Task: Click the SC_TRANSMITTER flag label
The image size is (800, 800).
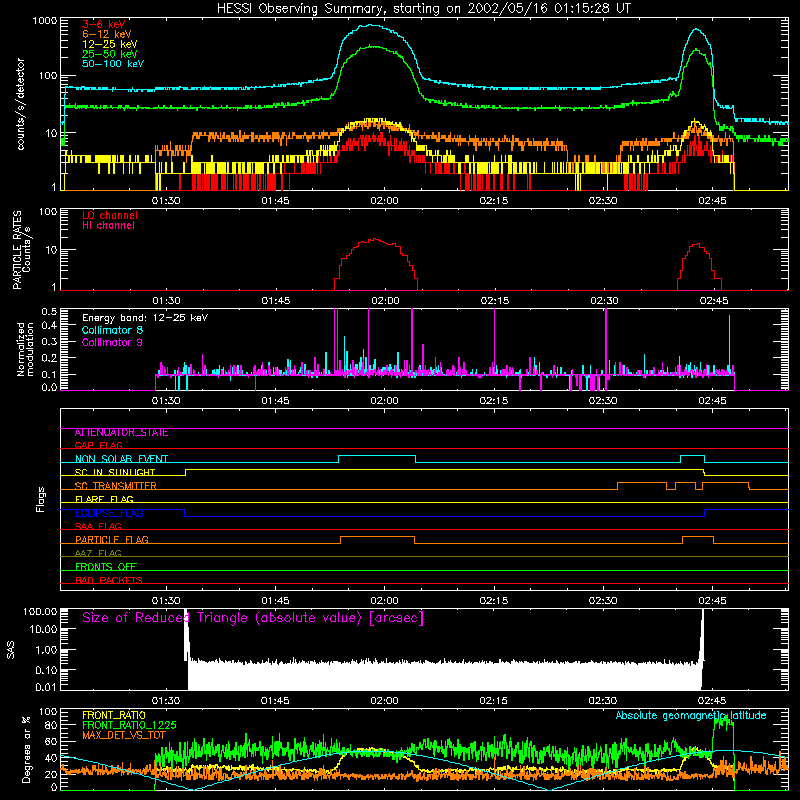Action: coord(116,486)
